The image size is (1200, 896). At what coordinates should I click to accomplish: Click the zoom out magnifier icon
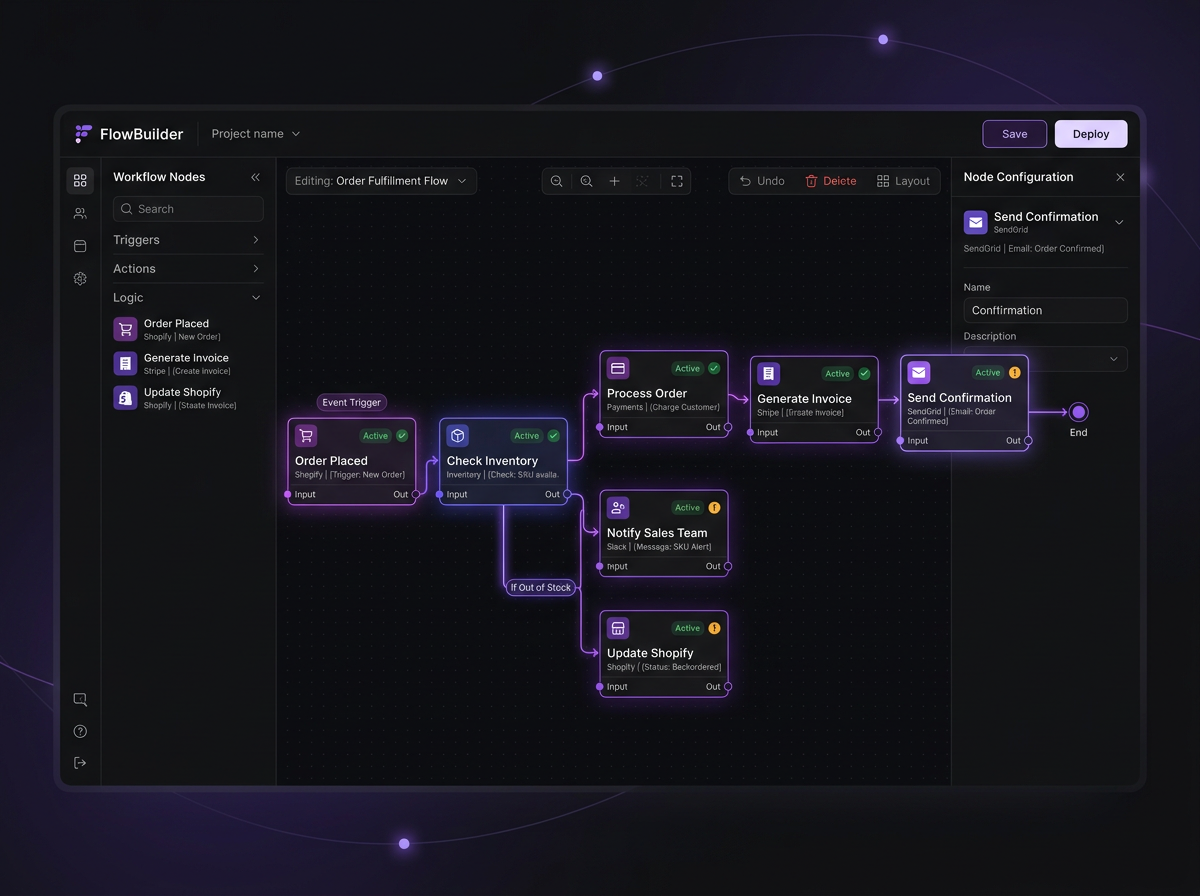(x=557, y=181)
